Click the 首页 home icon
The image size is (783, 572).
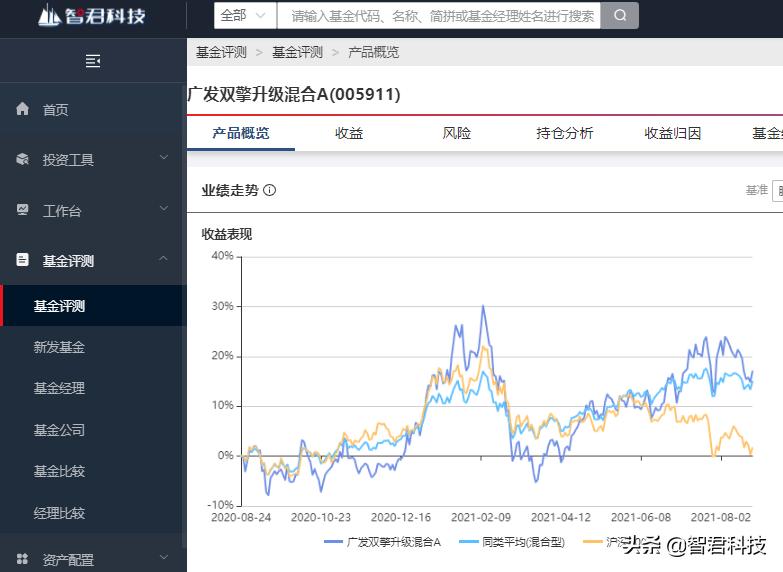click(x=22, y=108)
